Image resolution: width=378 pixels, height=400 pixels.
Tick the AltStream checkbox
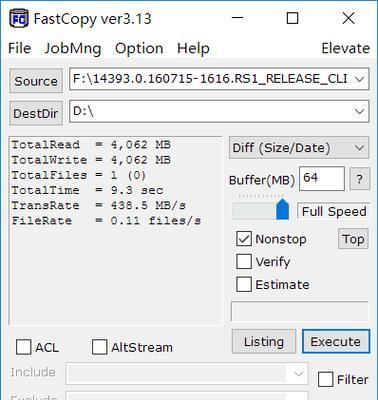point(99,347)
